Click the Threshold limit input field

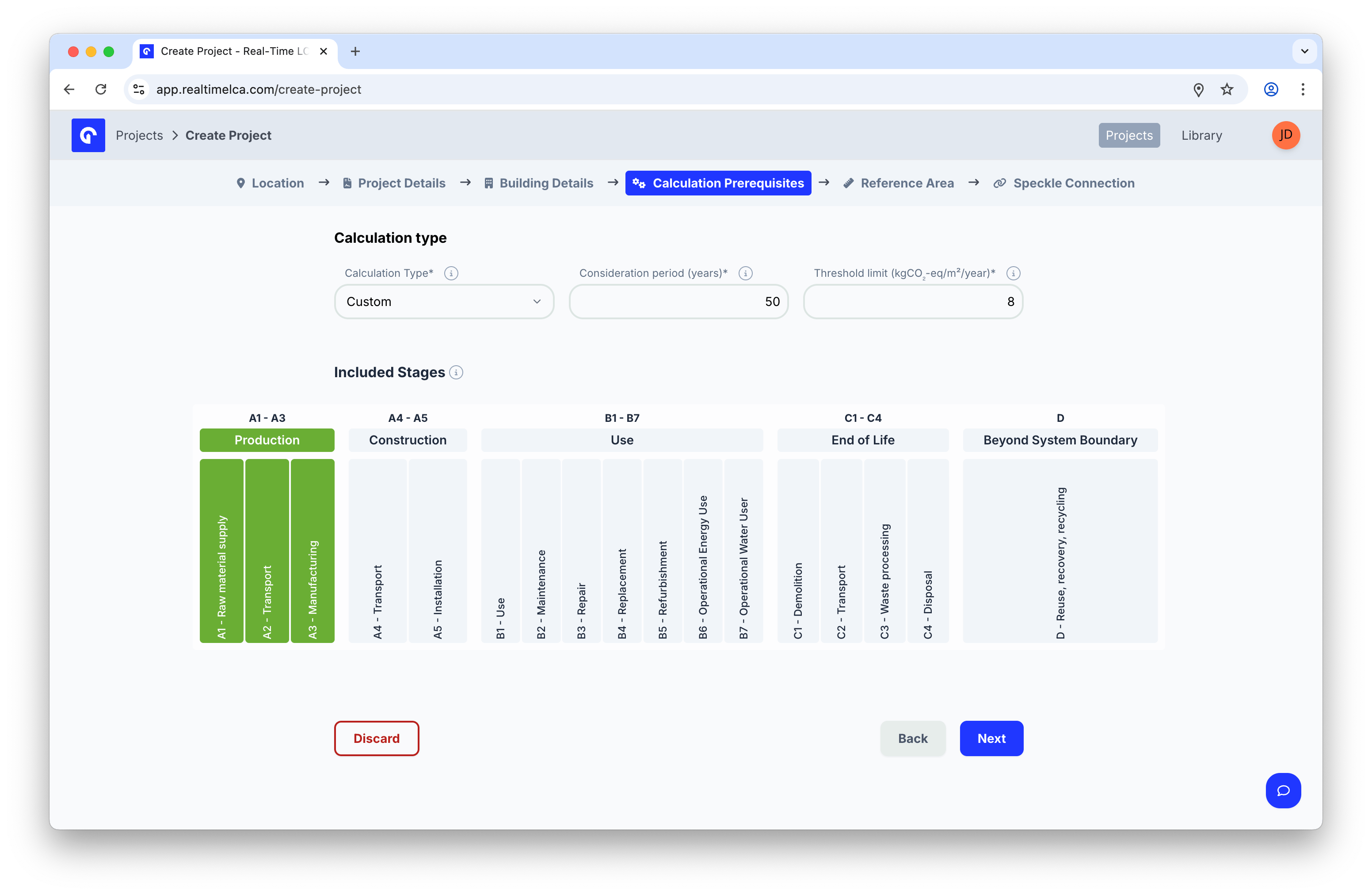[x=913, y=302]
